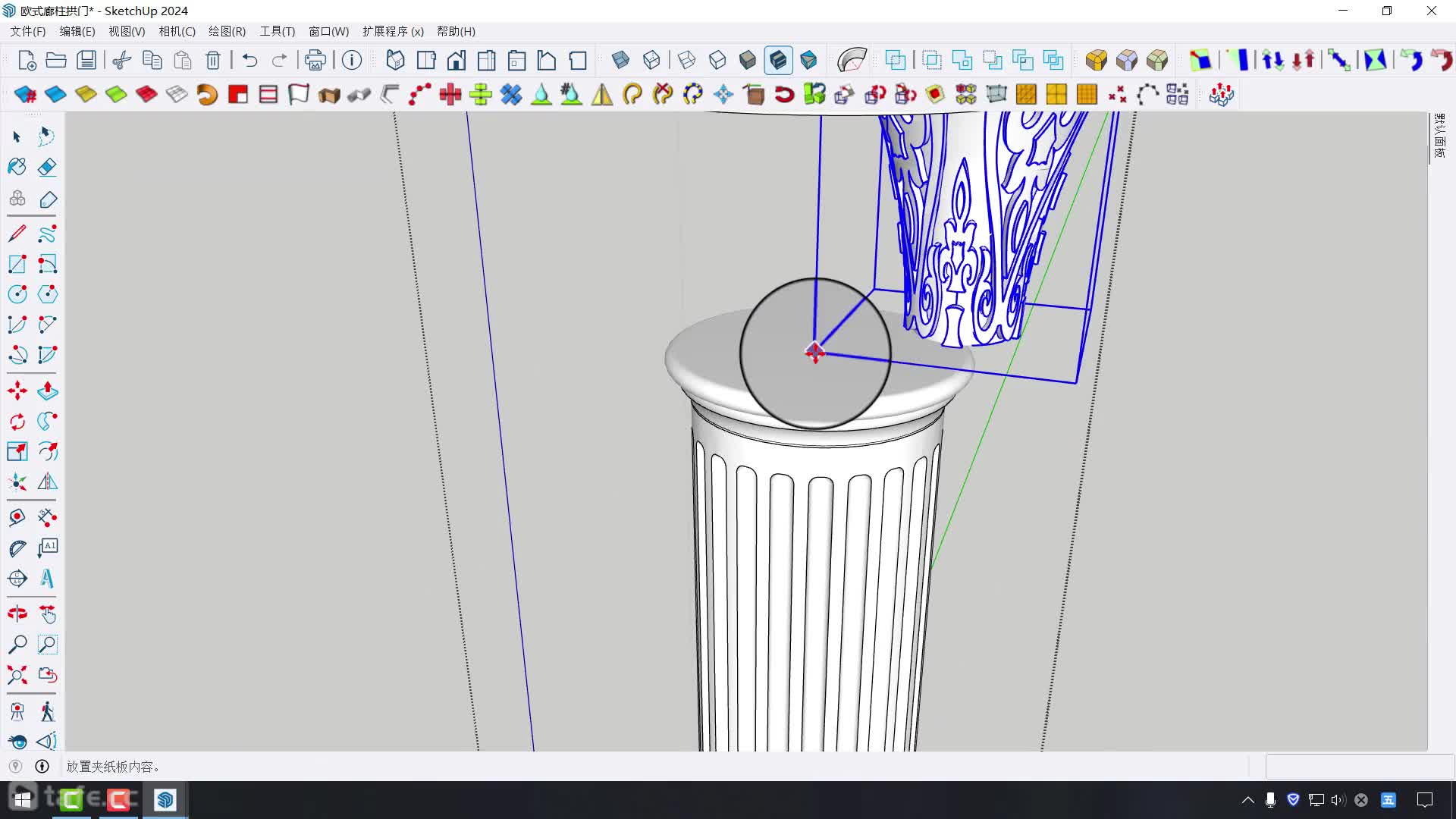Enable Shaded With Textures style
The width and height of the screenshot is (1456, 819).
[778, 60]
